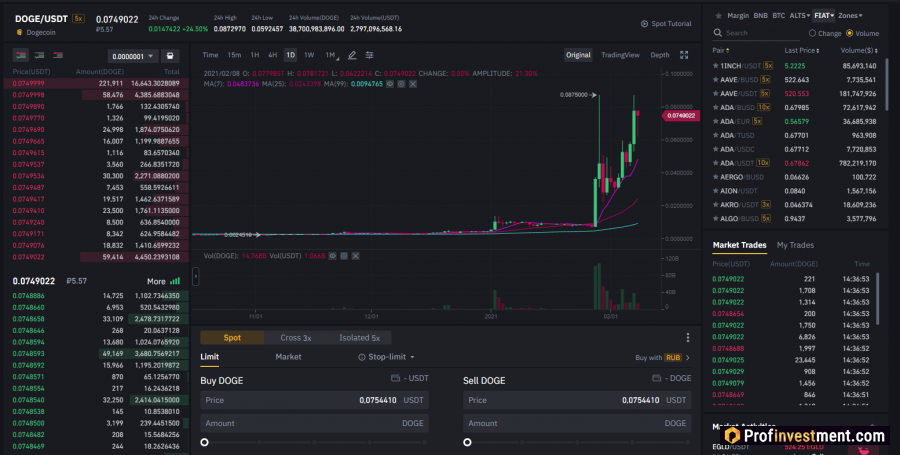Screen dimensions: 900x455
Task: Open the order book decimal precision dropdown
Action: point(133,56)
